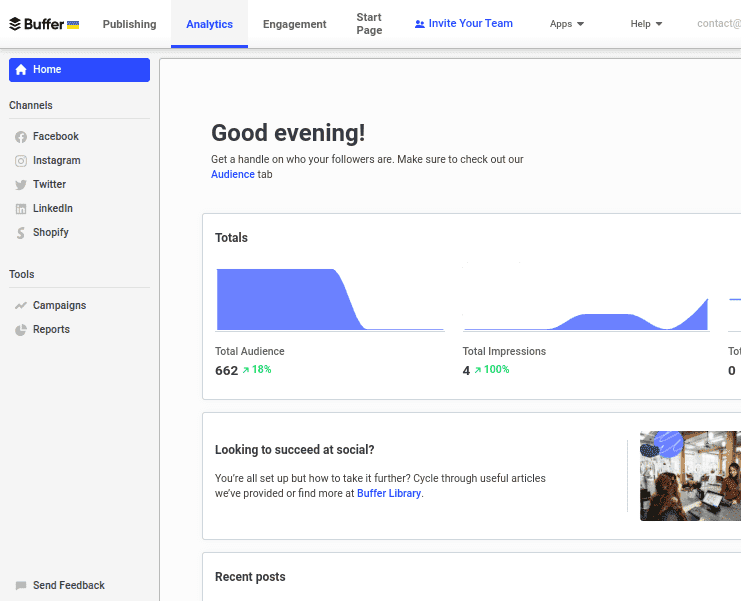741x601 pixels.
Task: Click the Campaigns trend-line icon
Action: pyautogui.click(x=21, y=306)
